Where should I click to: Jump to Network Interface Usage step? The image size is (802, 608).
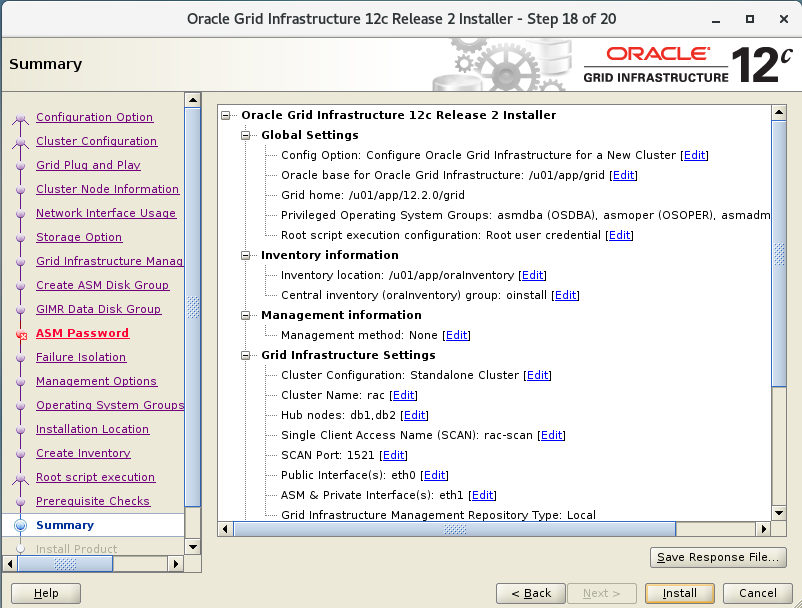click(x=106, y=213)
